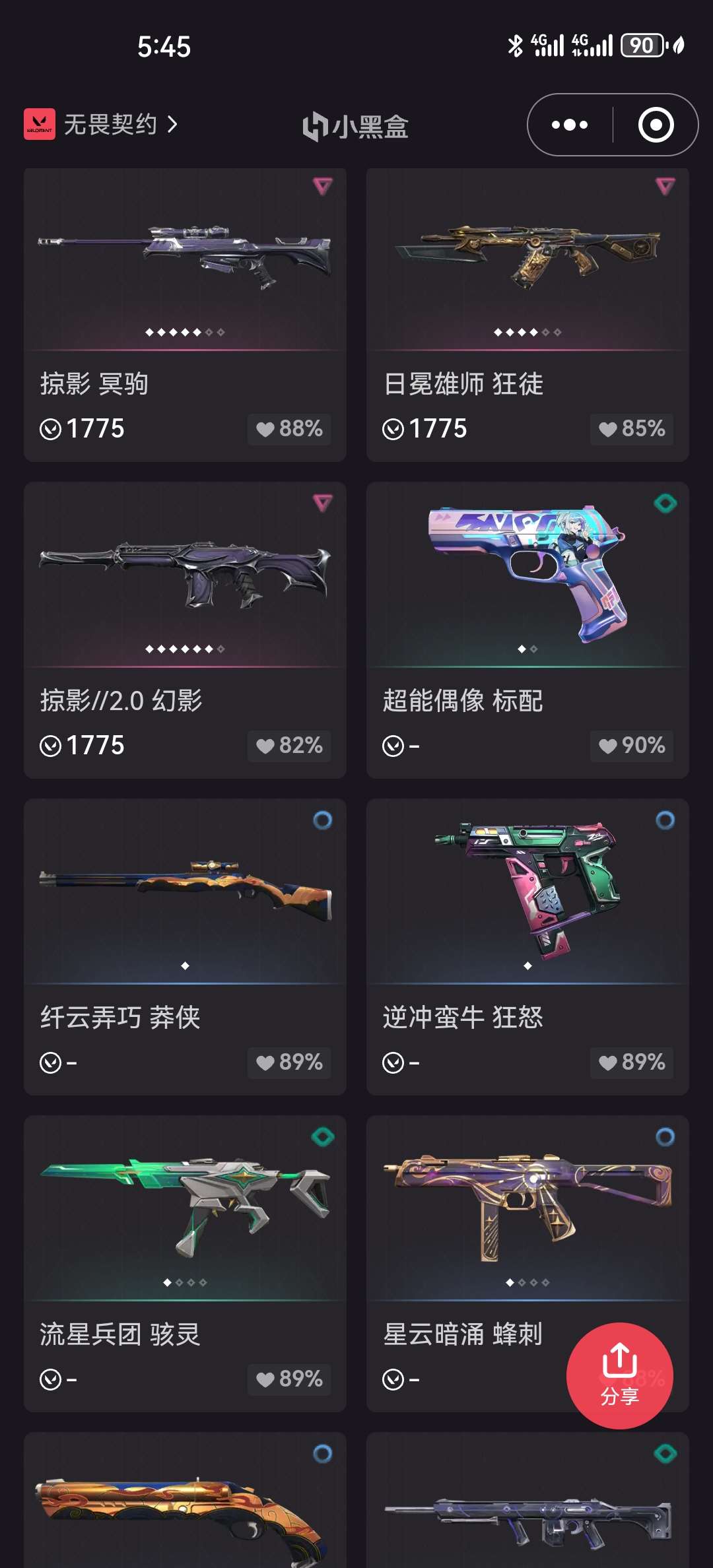Select variant dots under 日冕雄师 狂徒 image

[527, 333]
